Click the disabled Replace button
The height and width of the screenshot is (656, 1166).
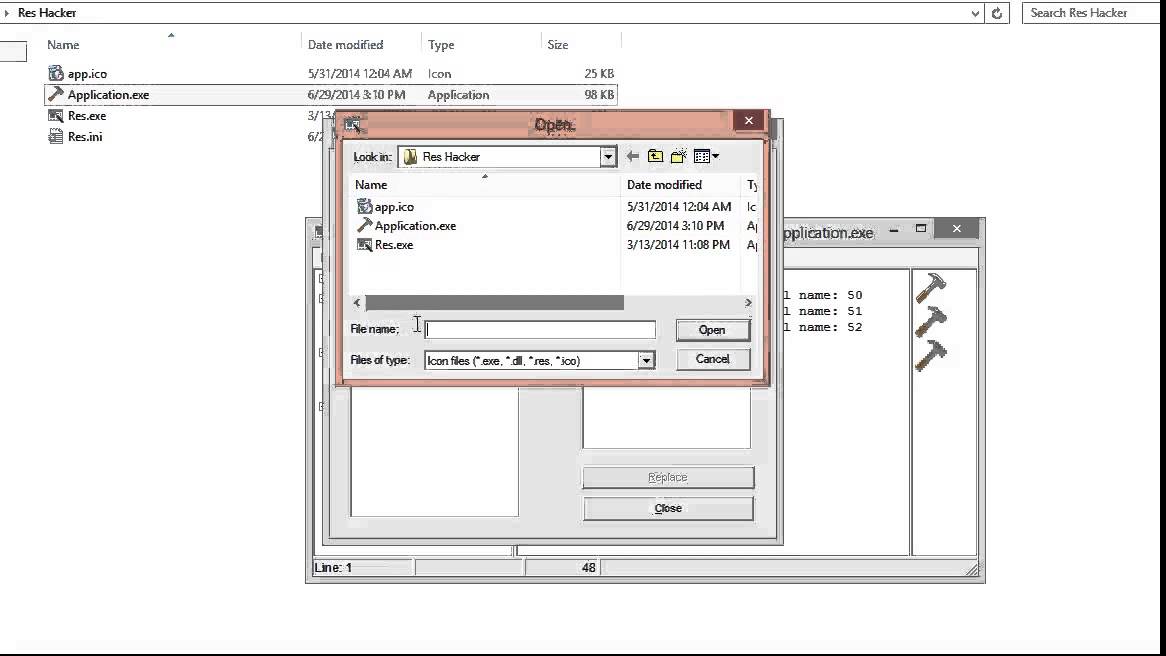pyautogui.click(x=668, y=477)
